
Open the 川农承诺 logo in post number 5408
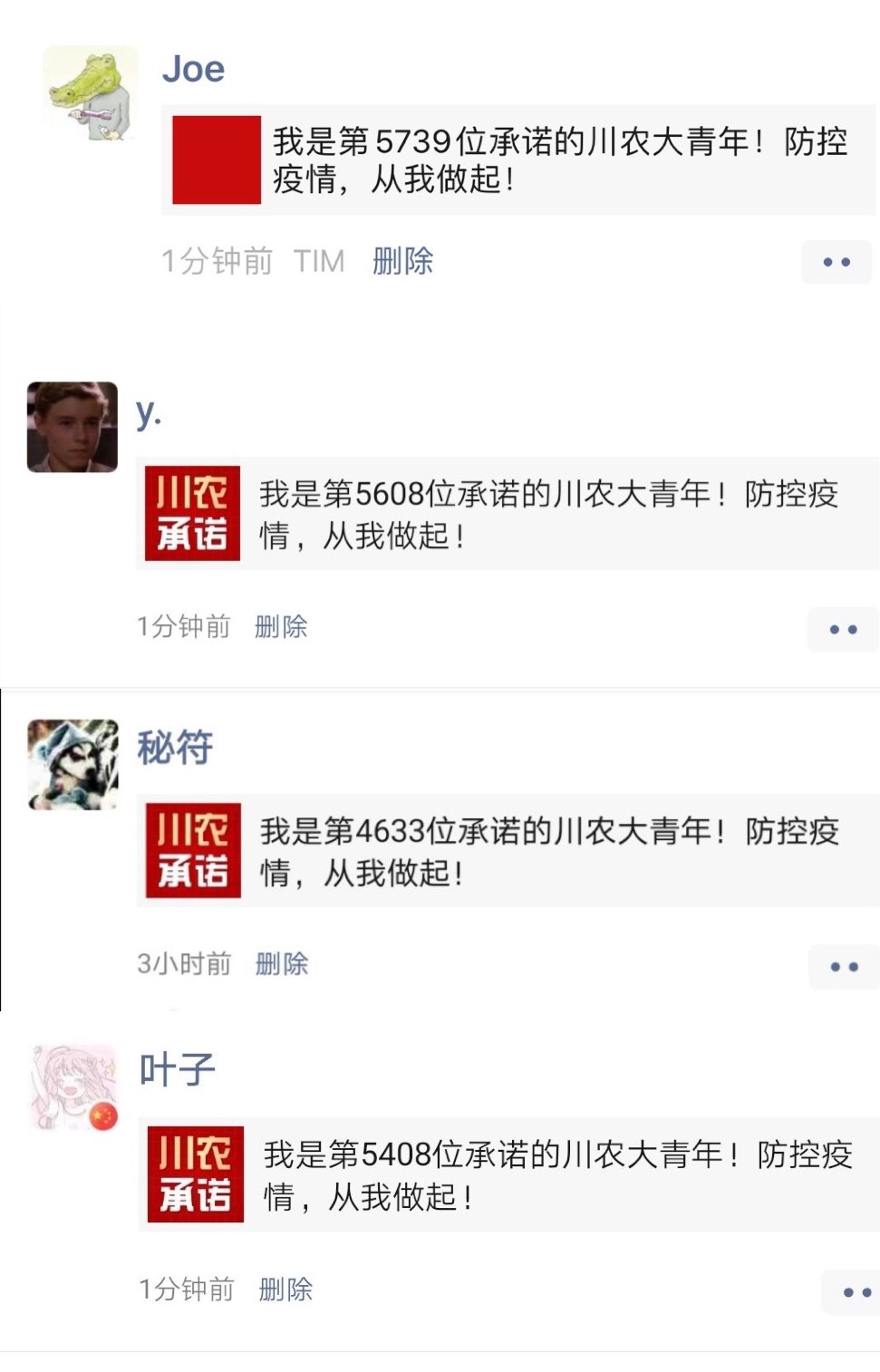pyautogui.click(x=196, y=1174)
